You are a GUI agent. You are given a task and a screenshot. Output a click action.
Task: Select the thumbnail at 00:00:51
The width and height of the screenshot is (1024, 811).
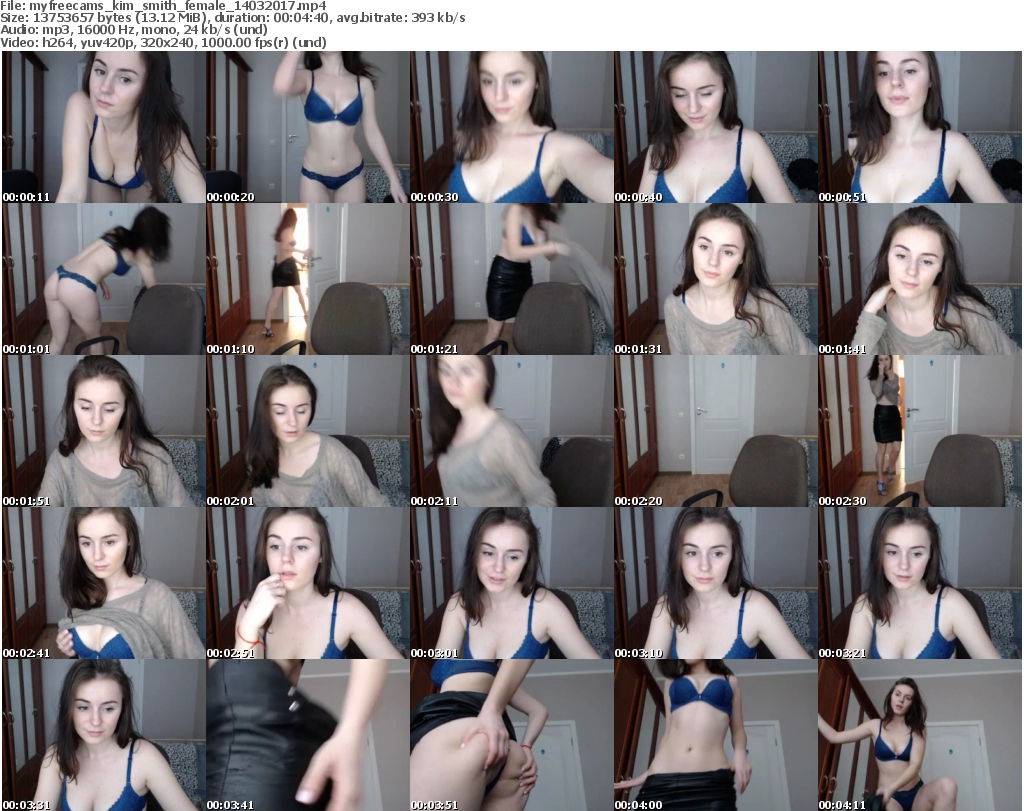pos(920,127)
